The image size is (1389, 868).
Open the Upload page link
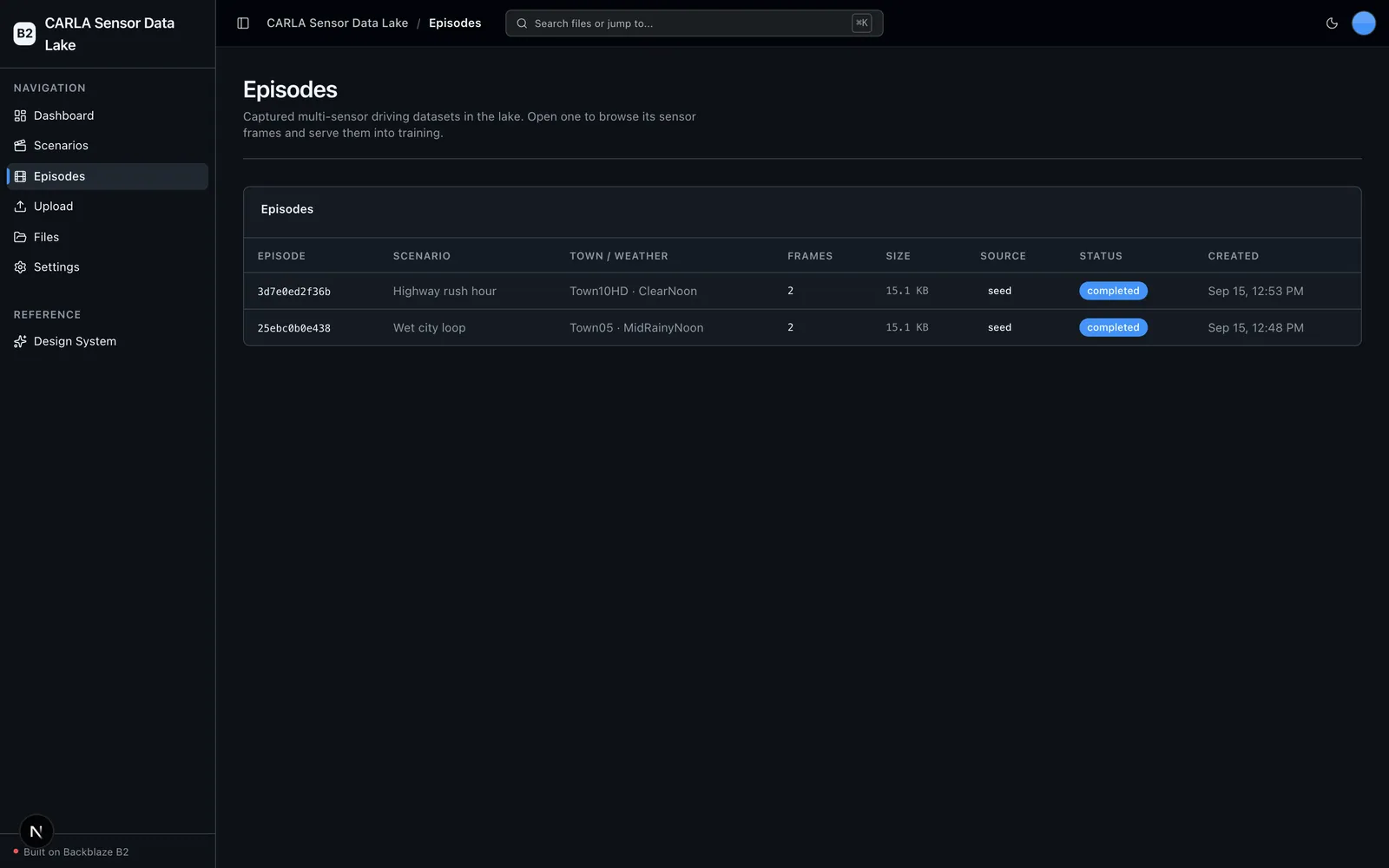click(108, 207)
